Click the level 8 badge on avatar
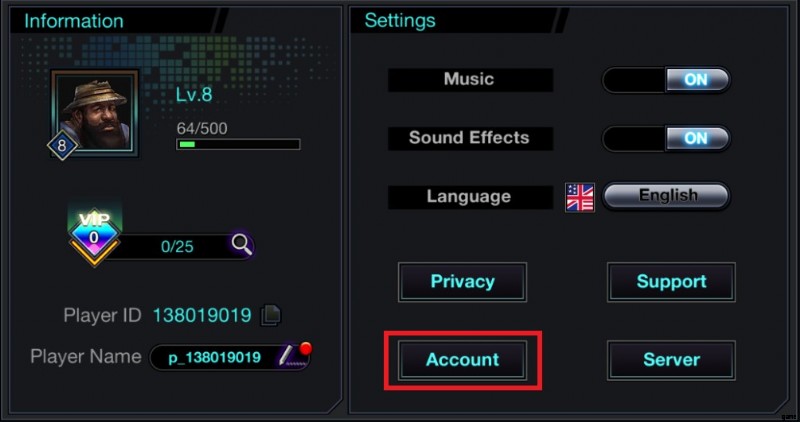Image resolution: width=800 pixels, height=422 pixels. click(62, 145)
